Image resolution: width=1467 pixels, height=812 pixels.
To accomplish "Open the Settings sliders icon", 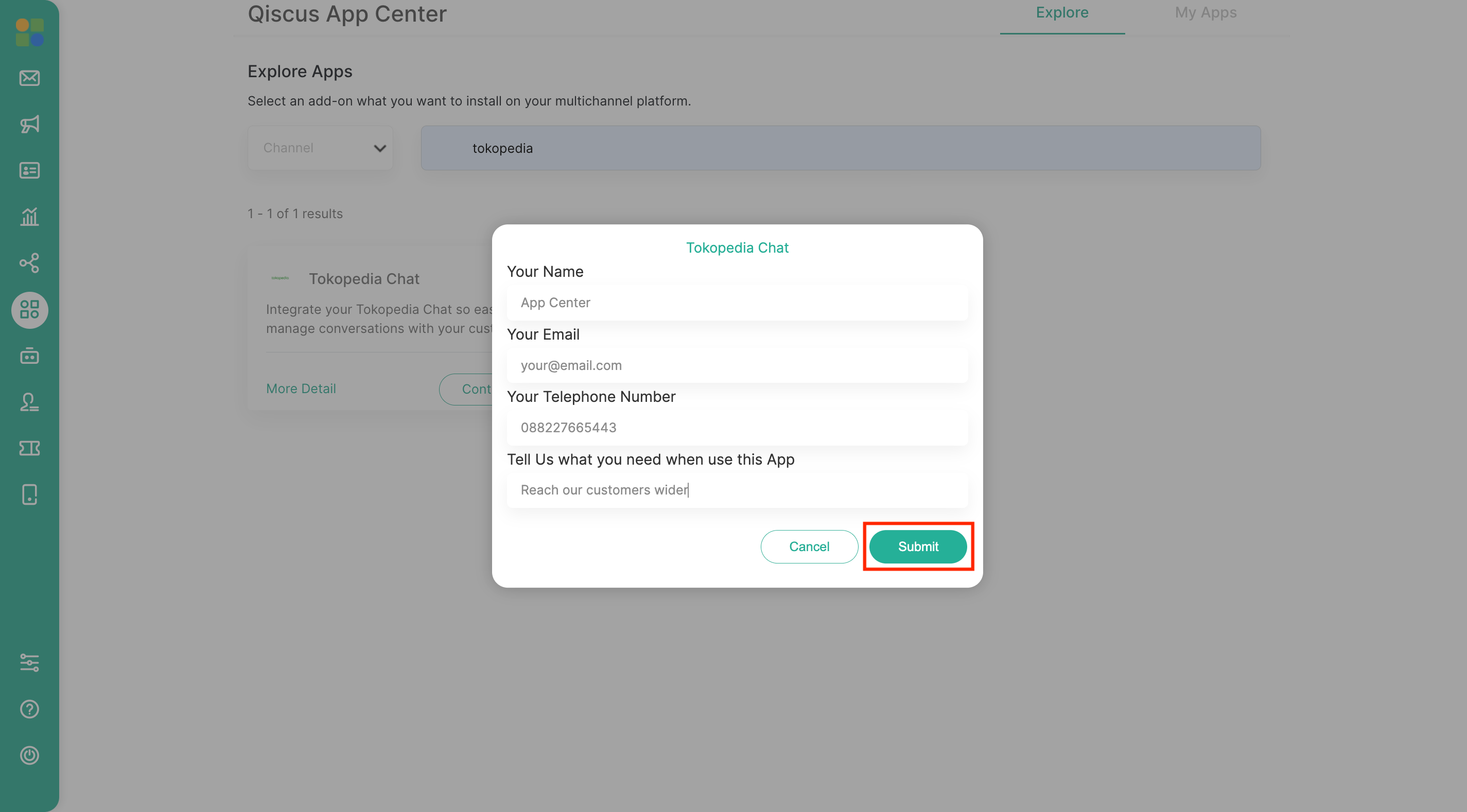I will coord(30,663).
